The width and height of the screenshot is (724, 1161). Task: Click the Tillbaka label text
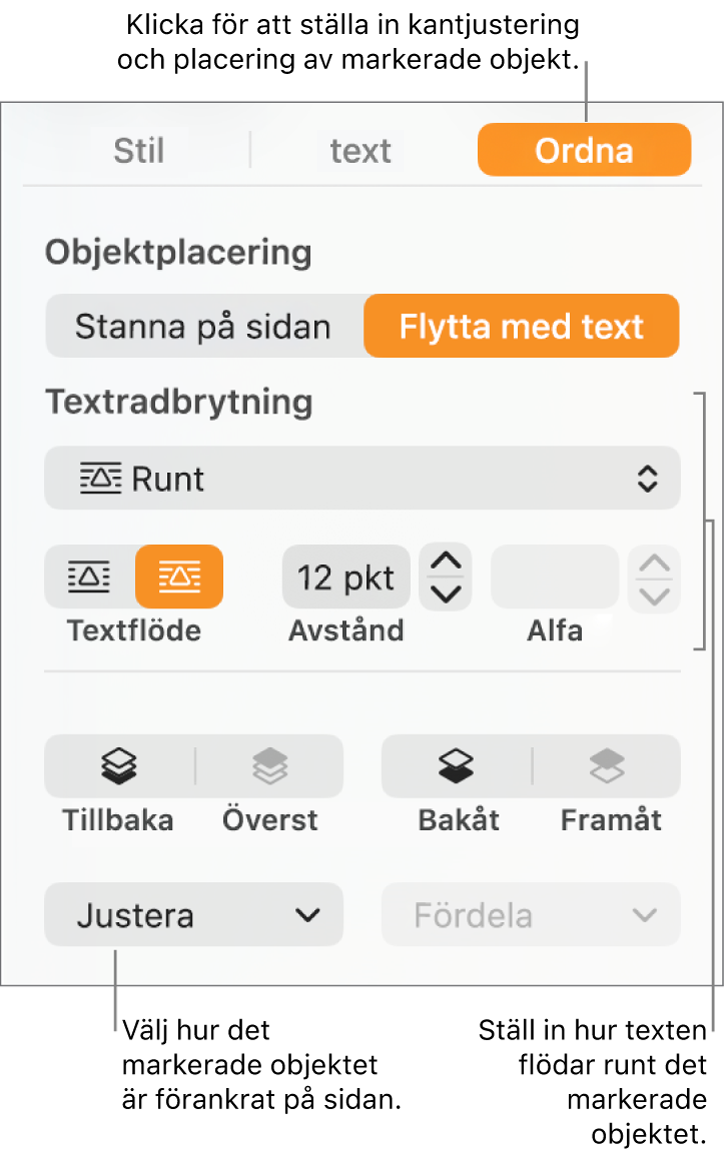[118, 820]
